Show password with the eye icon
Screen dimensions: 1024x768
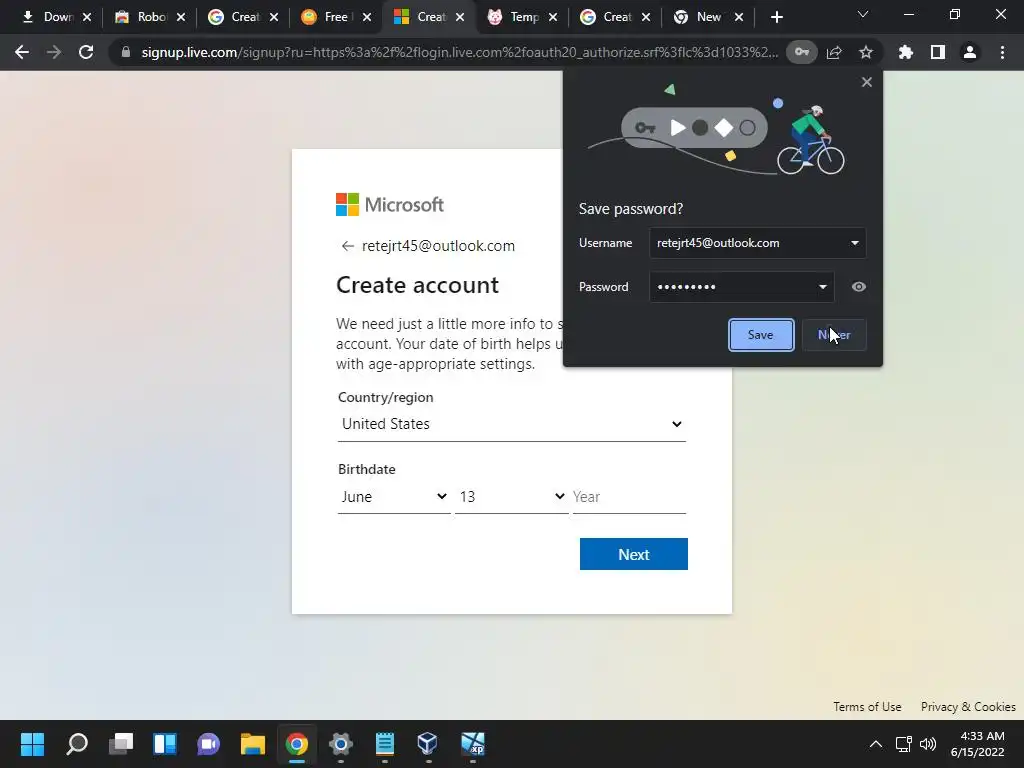click(859, 287)
